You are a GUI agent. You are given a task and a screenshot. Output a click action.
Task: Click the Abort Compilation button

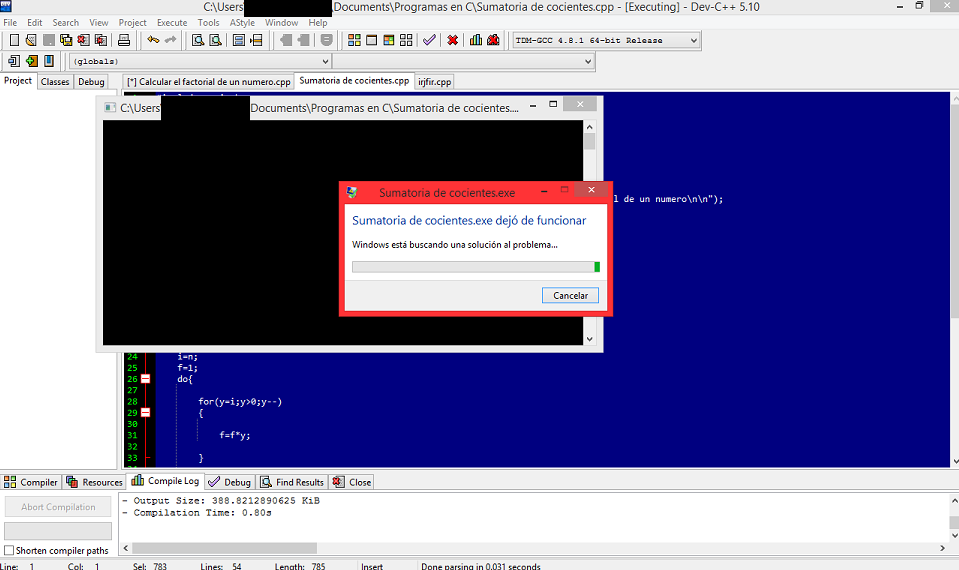point(58,507)
